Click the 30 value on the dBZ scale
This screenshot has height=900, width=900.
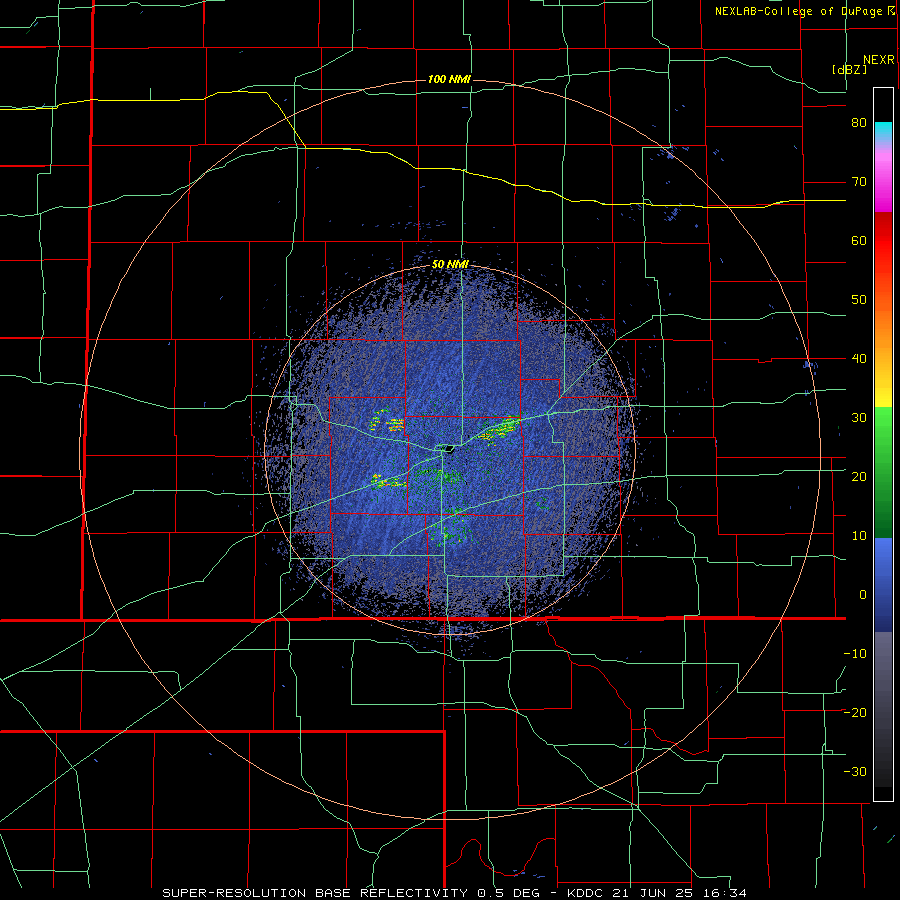(x=859, y=418)
